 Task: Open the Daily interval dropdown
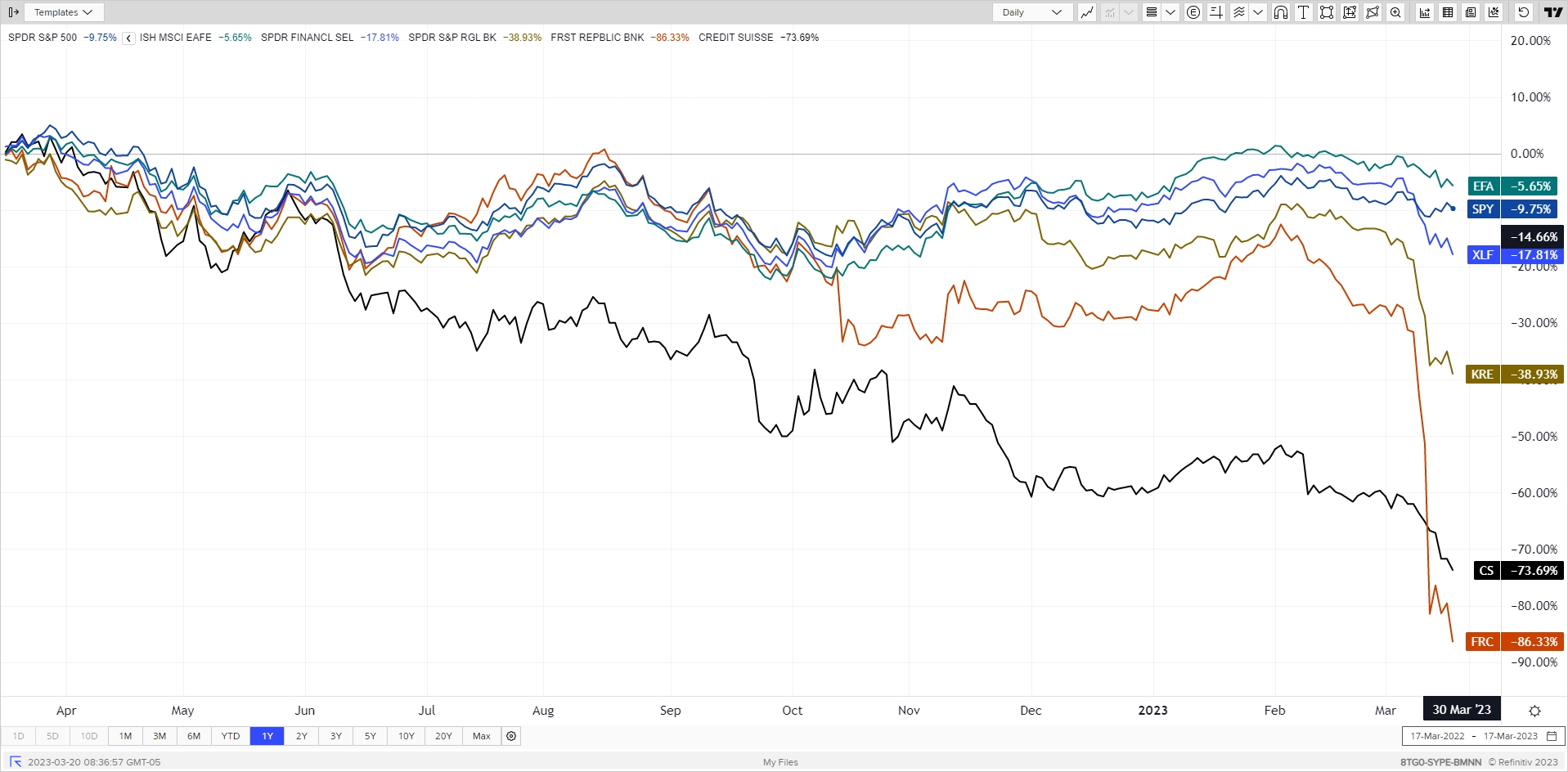1032,12
